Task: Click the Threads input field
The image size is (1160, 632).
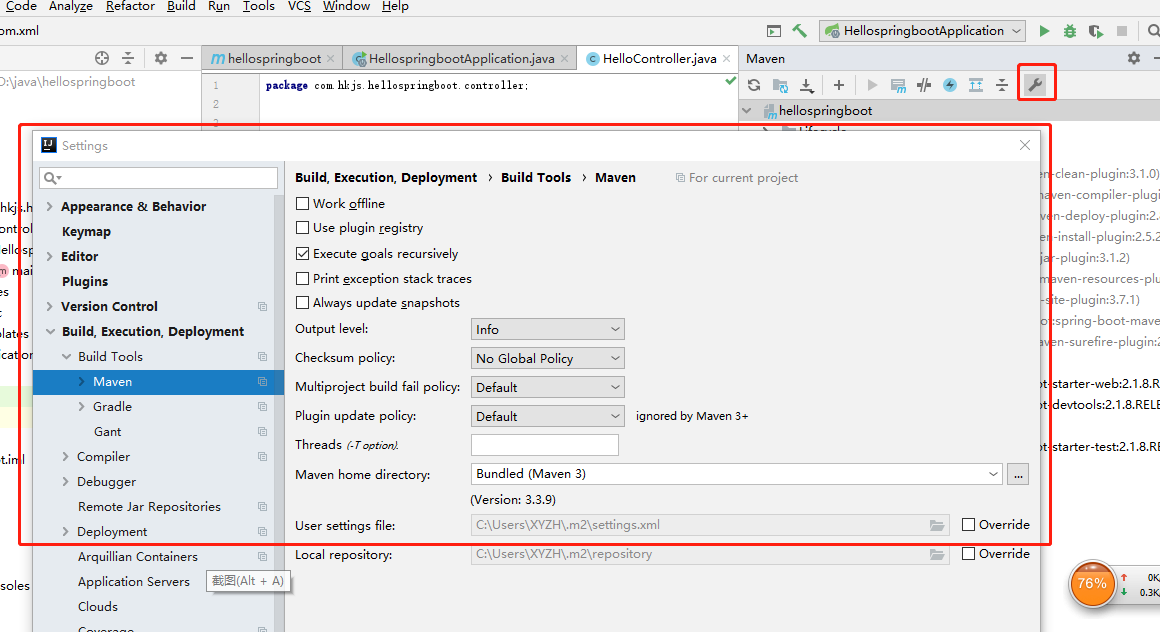Action: point(544,445)
